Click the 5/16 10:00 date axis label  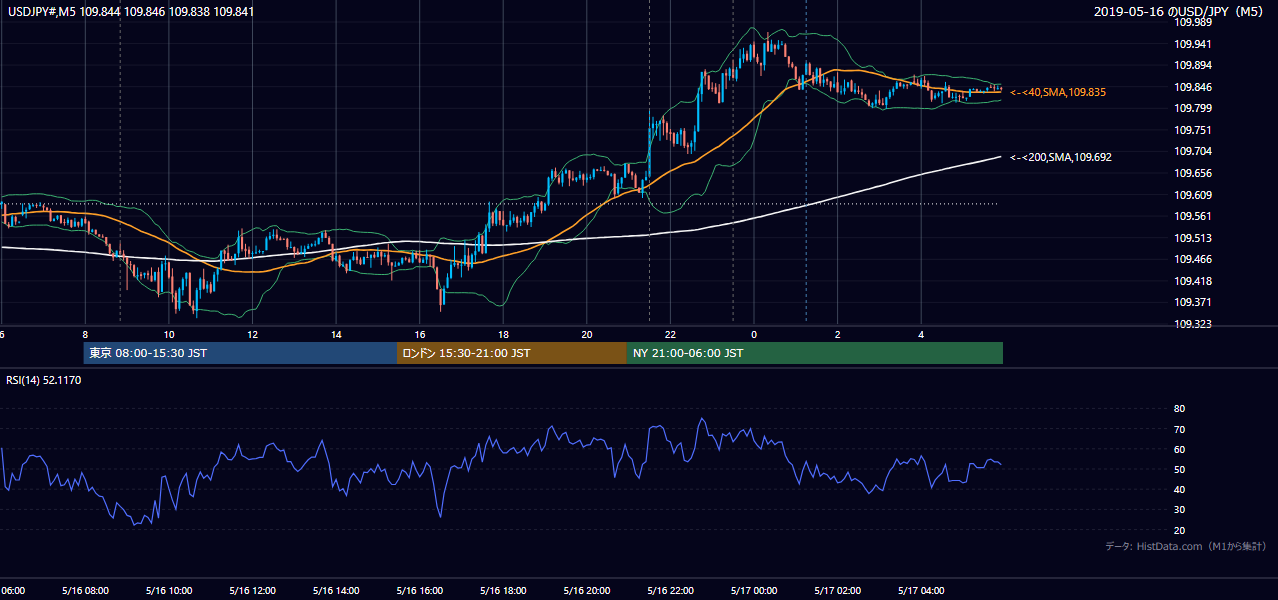tap(169, 591)
